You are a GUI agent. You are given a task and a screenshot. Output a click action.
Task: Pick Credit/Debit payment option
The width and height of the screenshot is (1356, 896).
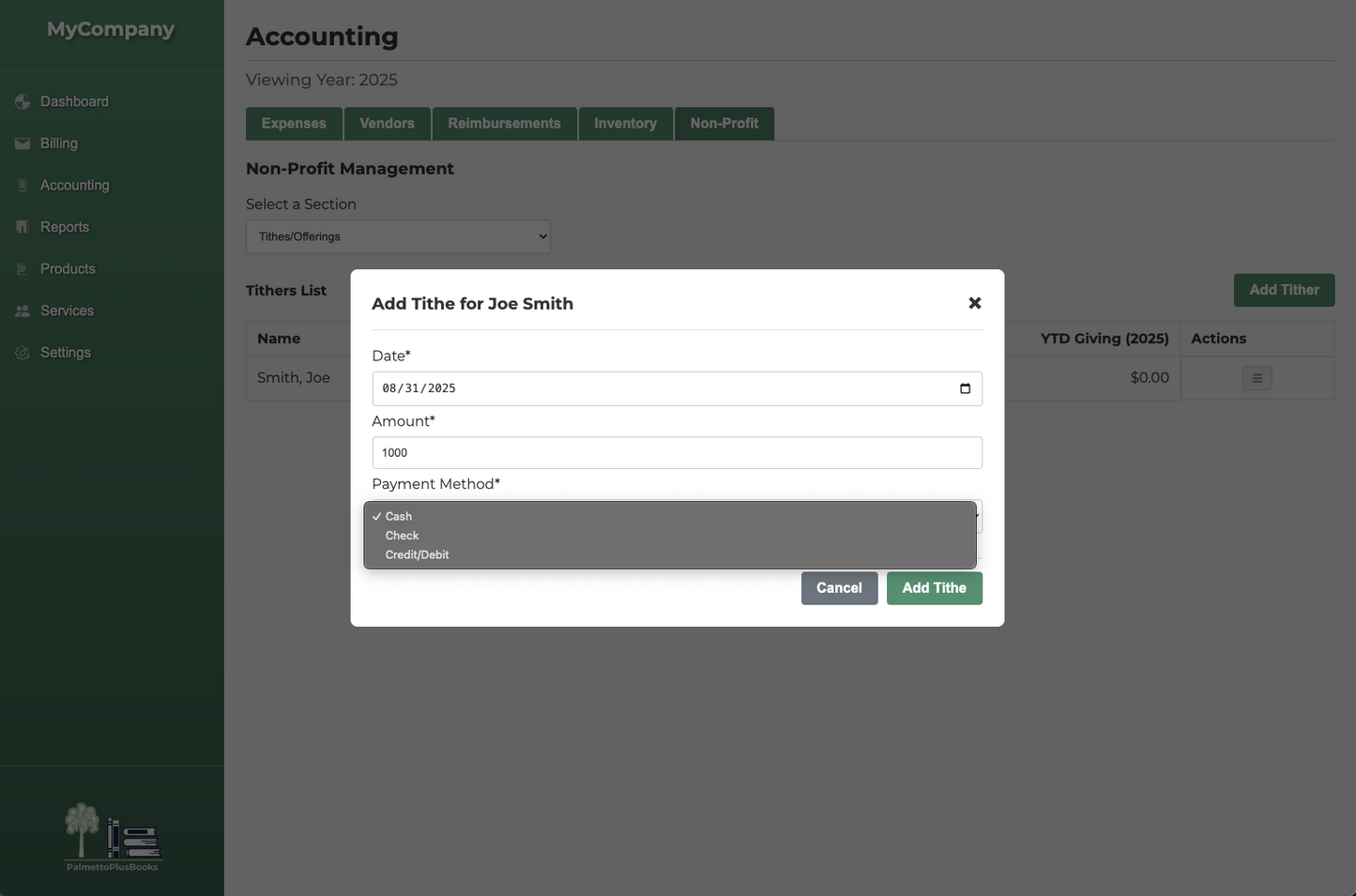[x=417, y=554]
